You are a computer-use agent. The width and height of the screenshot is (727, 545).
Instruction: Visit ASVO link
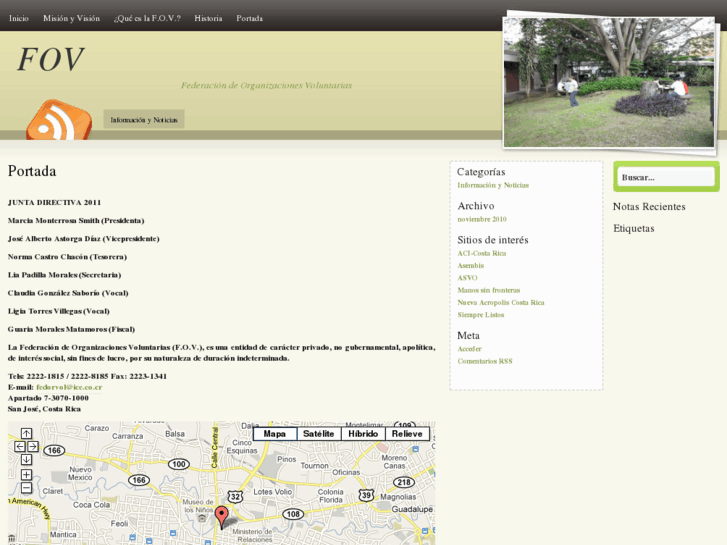pos(467,278)
